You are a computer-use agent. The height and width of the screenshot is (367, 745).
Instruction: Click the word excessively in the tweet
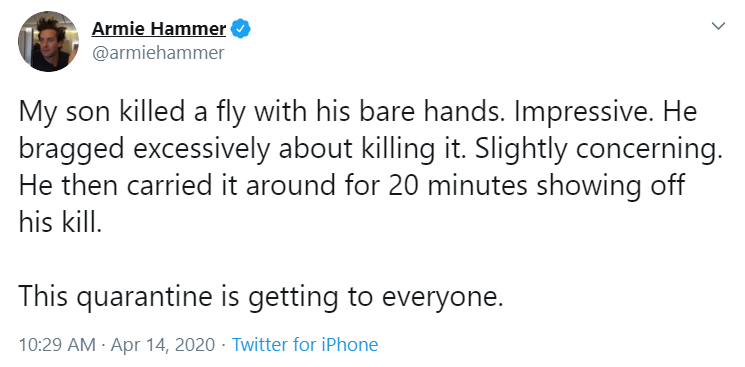[x=202, y=150]
